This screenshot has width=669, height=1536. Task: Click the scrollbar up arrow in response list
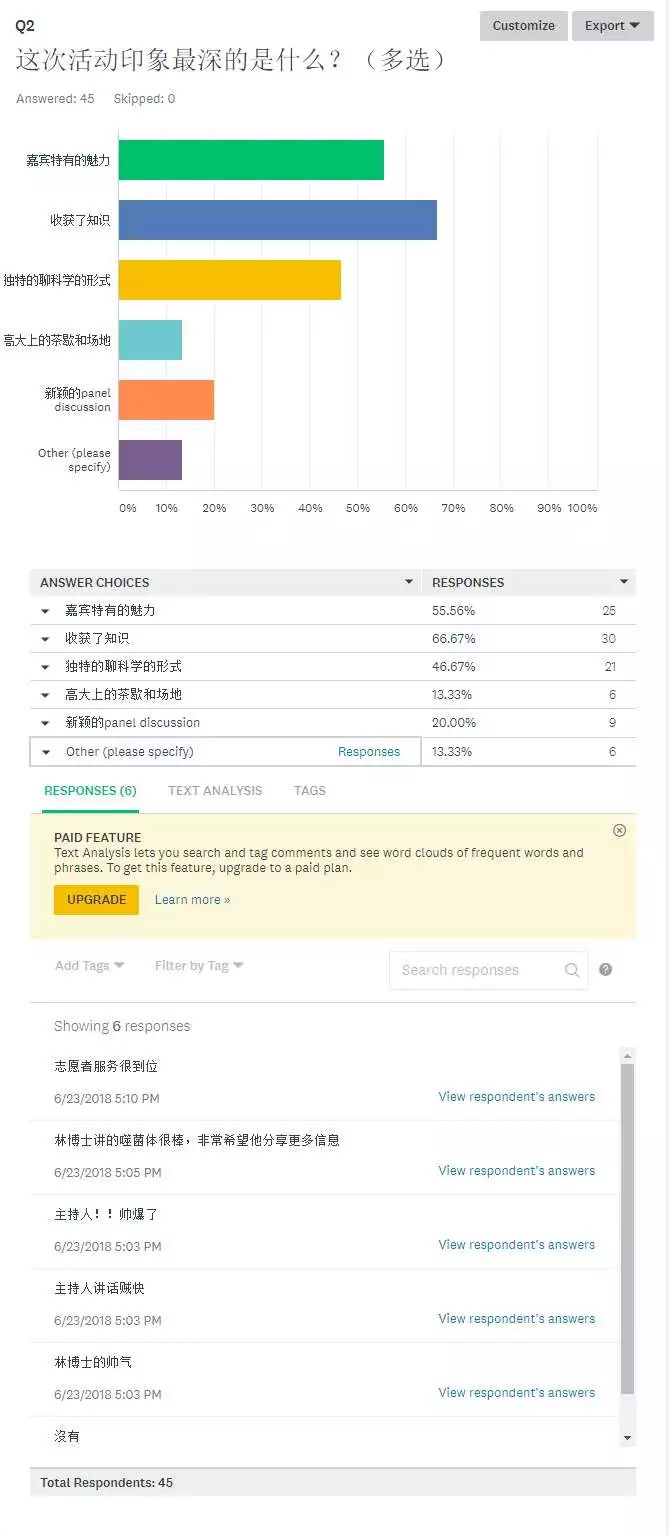627,1055
